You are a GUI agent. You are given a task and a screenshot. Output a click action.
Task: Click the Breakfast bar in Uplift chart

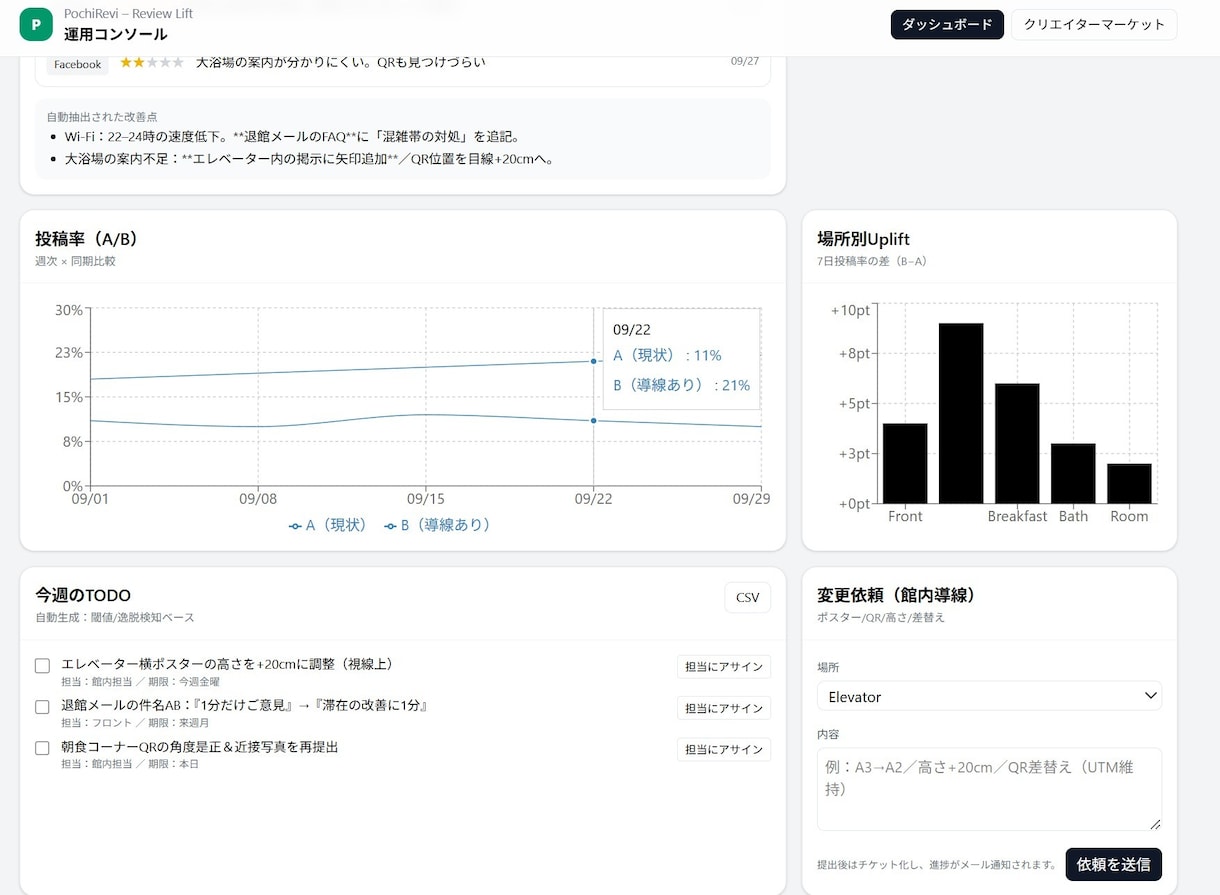point(1017,443)
